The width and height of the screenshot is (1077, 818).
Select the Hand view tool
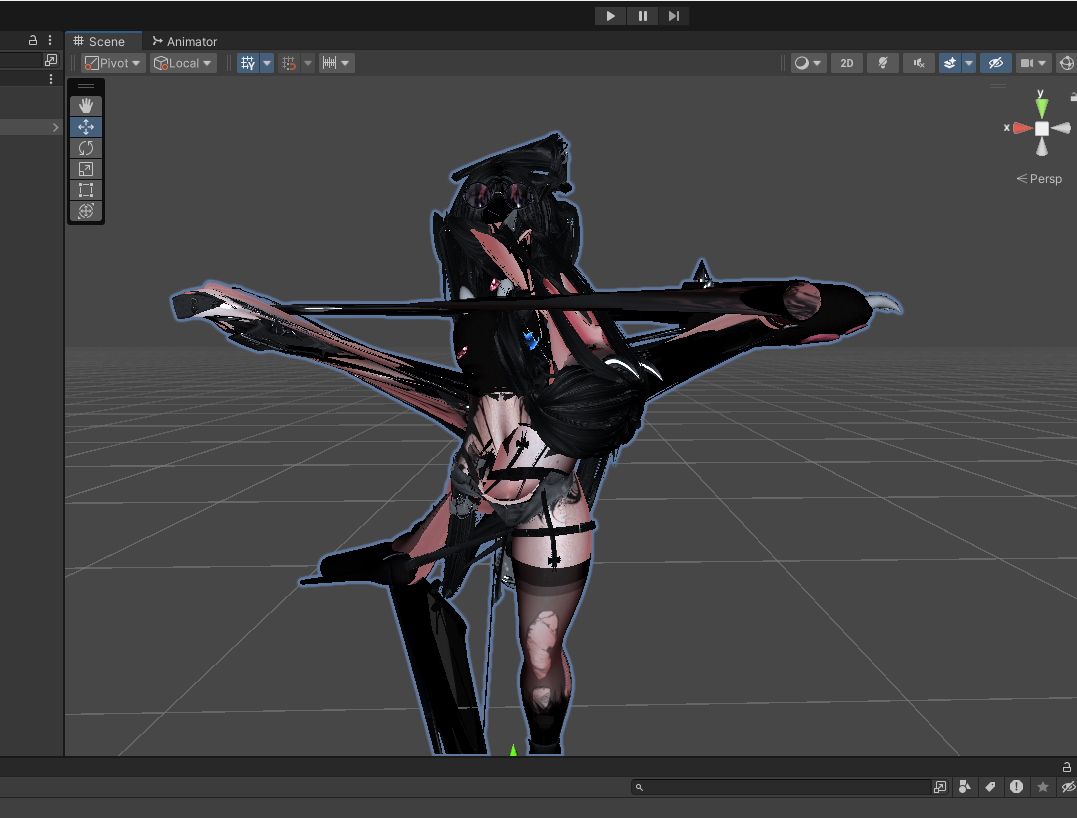[x=86, y=106]
